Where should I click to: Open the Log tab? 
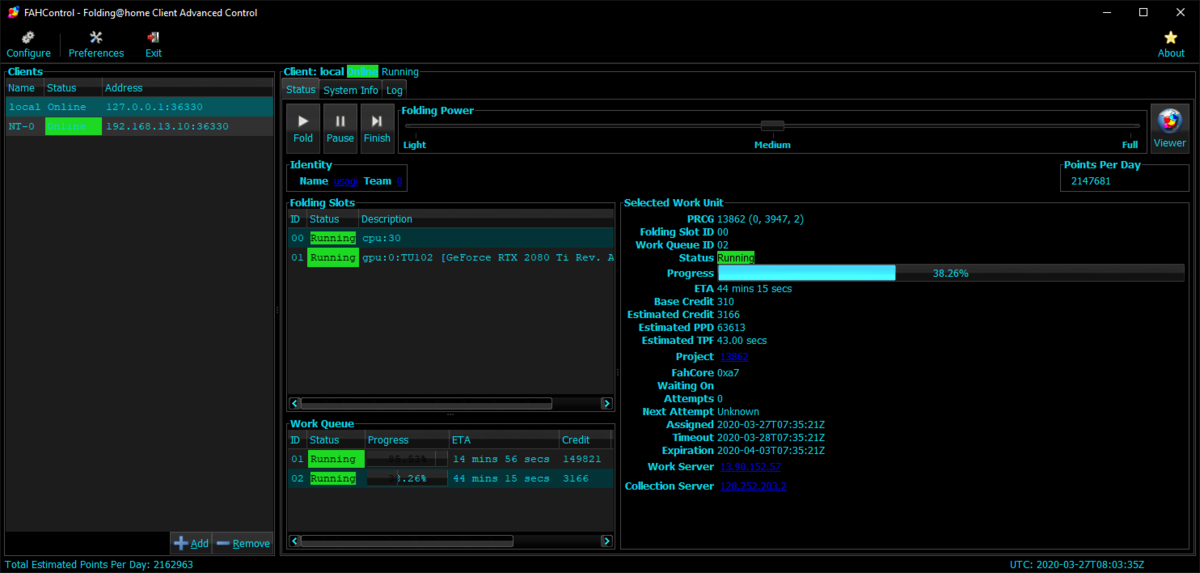(x=394, y=90)
